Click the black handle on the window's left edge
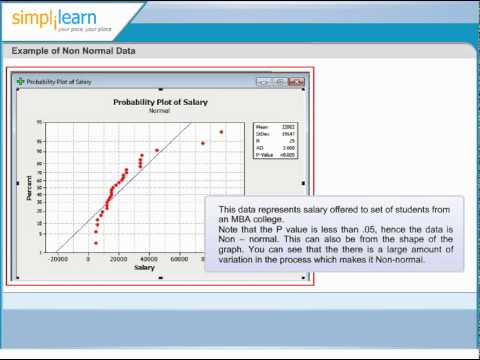The width and height of the screenshot is (480, 360). tap(18, 183)
